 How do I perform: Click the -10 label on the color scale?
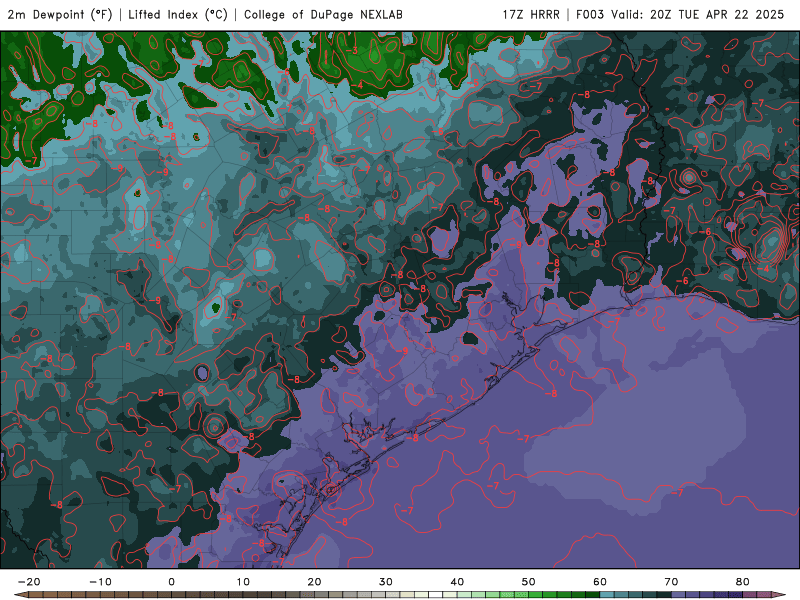[100, 582]
